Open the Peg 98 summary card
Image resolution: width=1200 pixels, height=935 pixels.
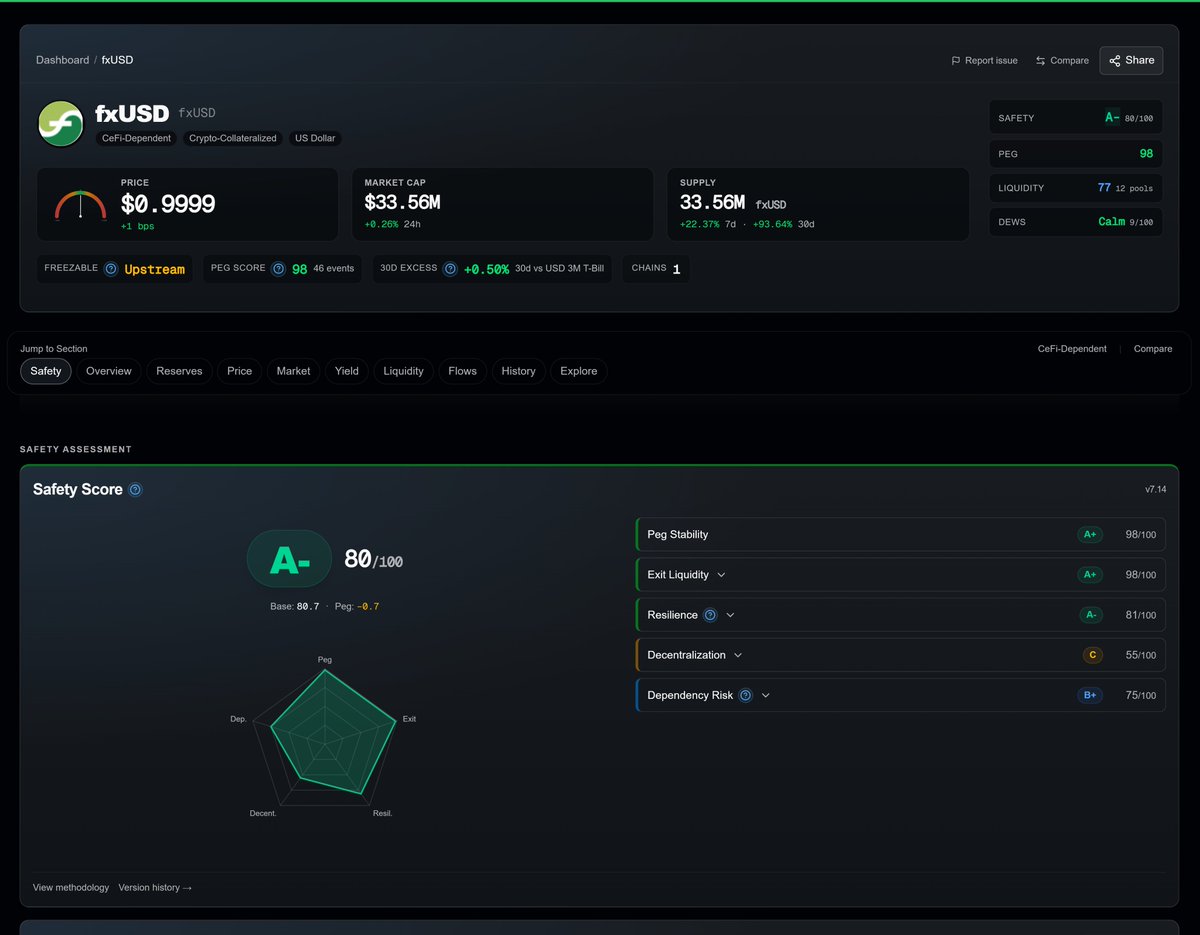1076,154
